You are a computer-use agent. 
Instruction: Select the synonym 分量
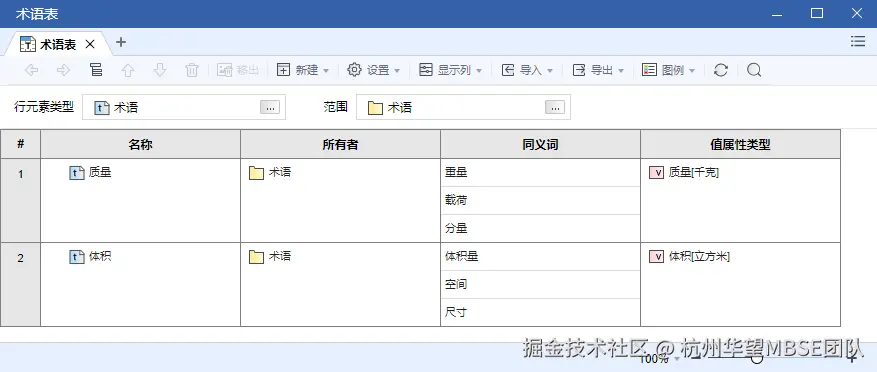pyautogui.click(x=540, y=228)
